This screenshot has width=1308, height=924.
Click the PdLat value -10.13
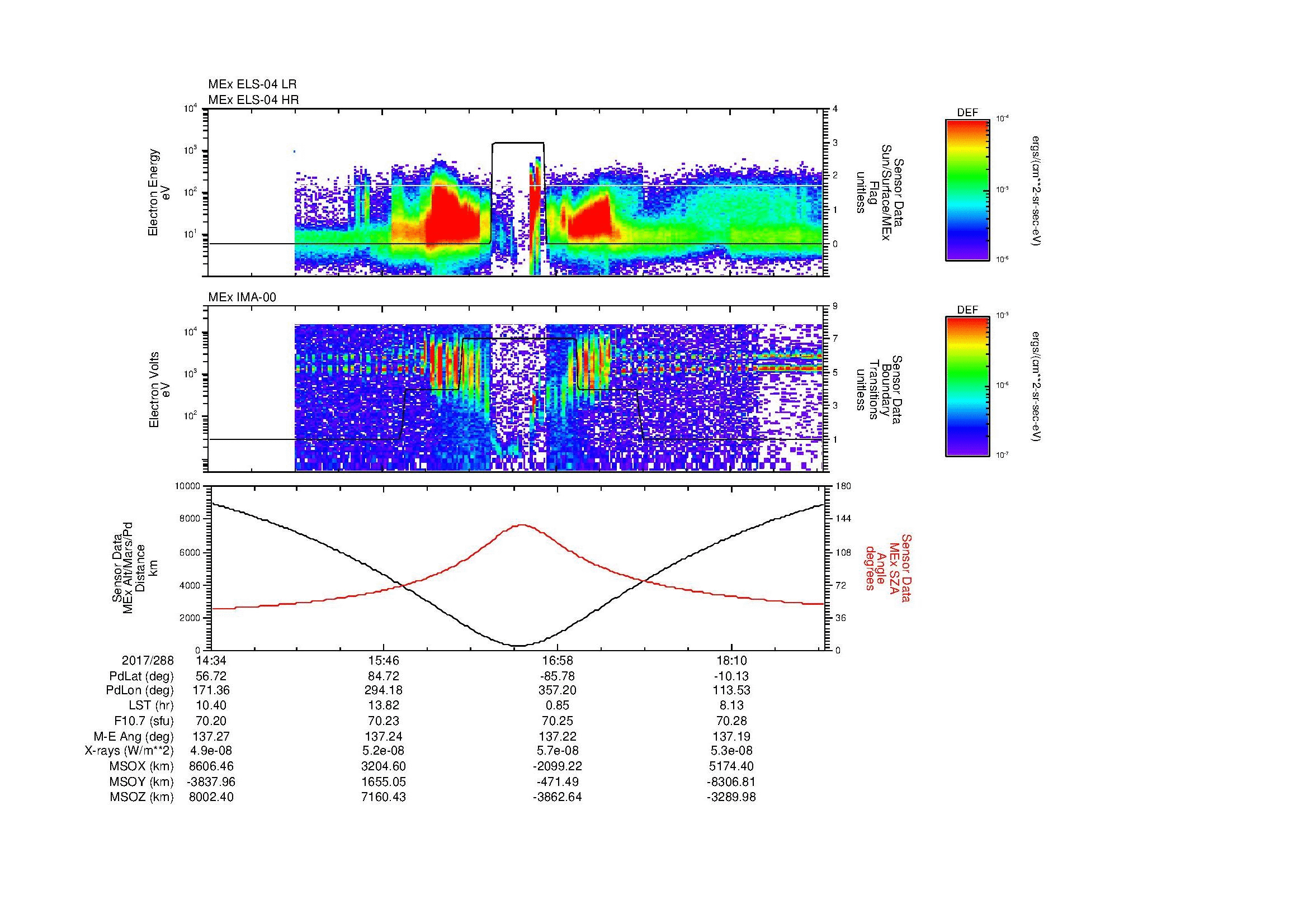pyautogui.click(x=731, y=676)
